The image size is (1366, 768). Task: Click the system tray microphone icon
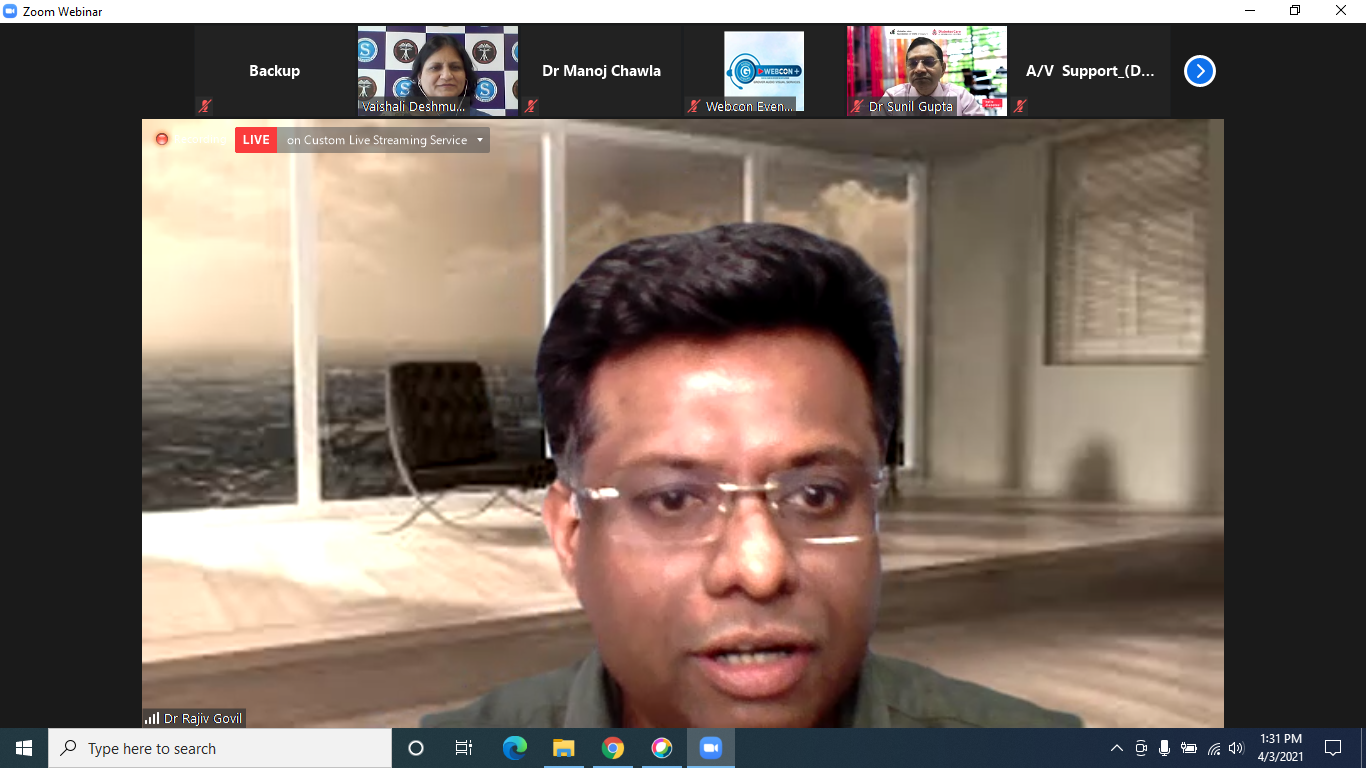pyautogui.click(x=1164, y=748)
